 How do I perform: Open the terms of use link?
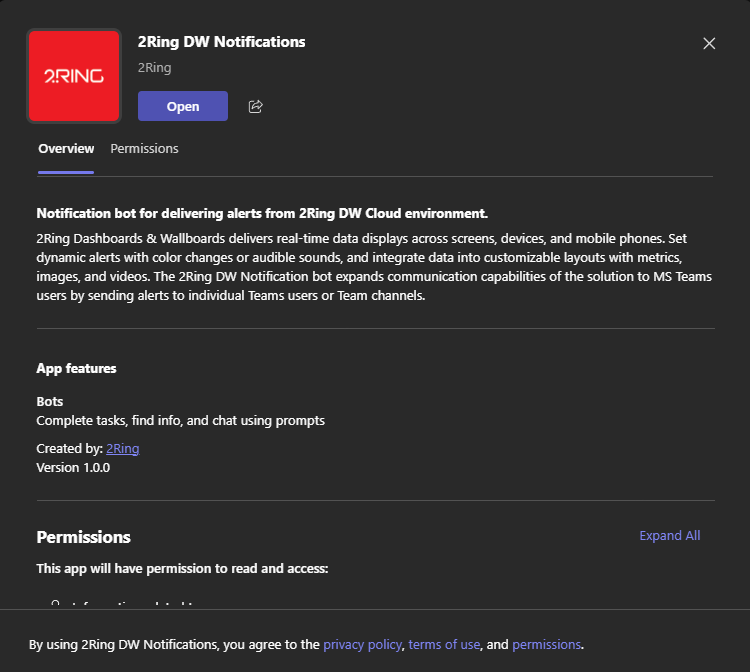(x=444, y=645)
